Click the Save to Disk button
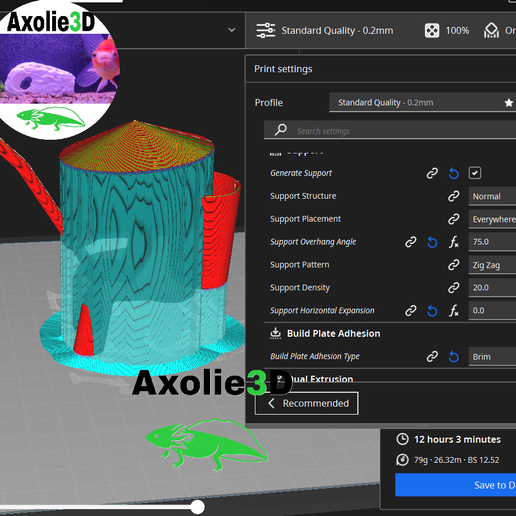 (455, 485)
